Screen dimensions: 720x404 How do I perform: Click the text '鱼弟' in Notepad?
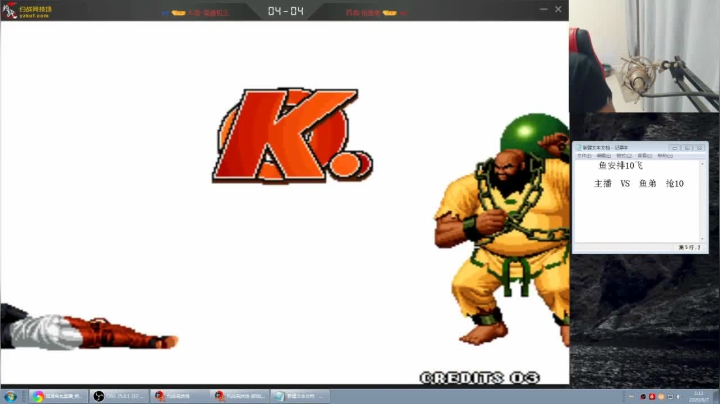point(647,184)
